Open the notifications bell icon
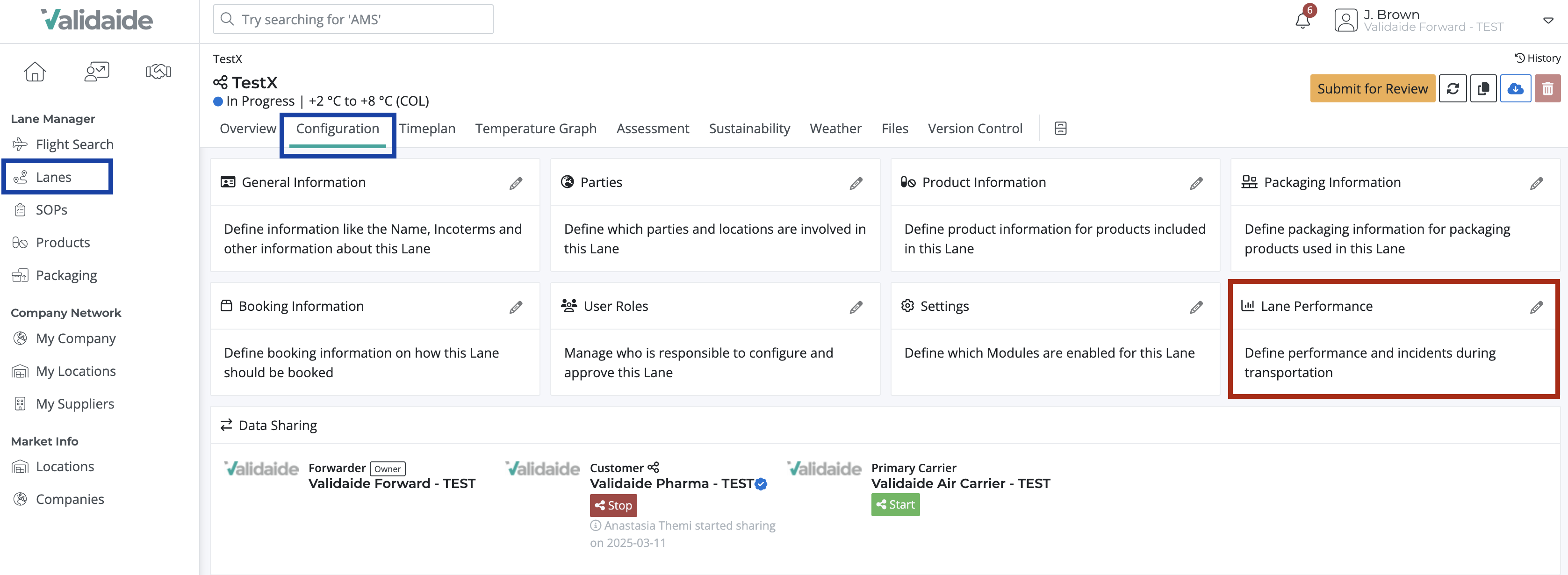 [1302, 21]
